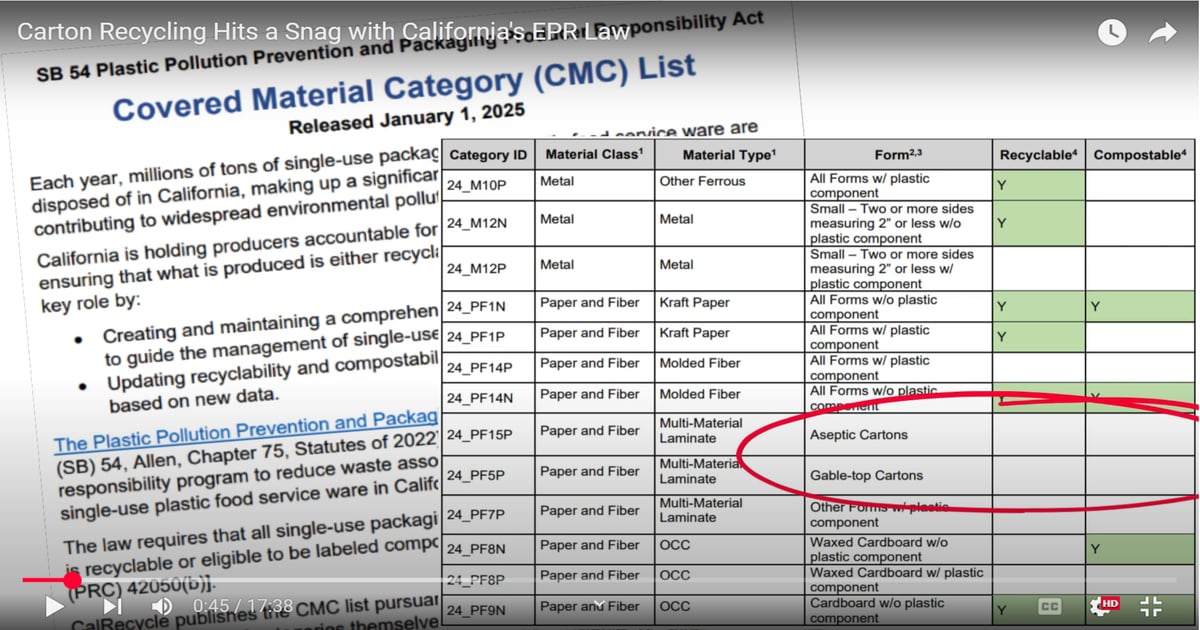Add video to Watch Later via clock icon

tap(1111, 32)
